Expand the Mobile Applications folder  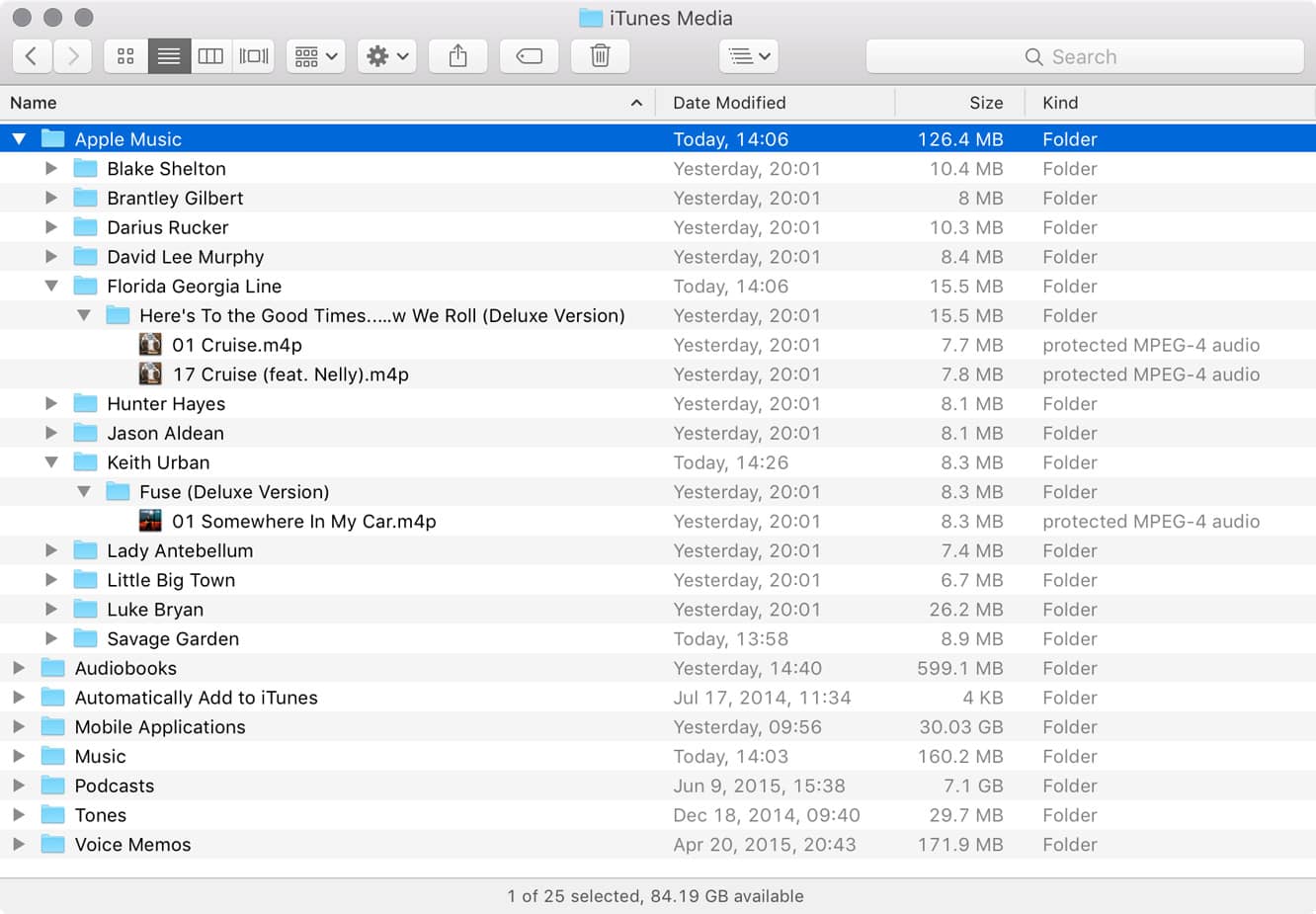[x=19, y=727]
